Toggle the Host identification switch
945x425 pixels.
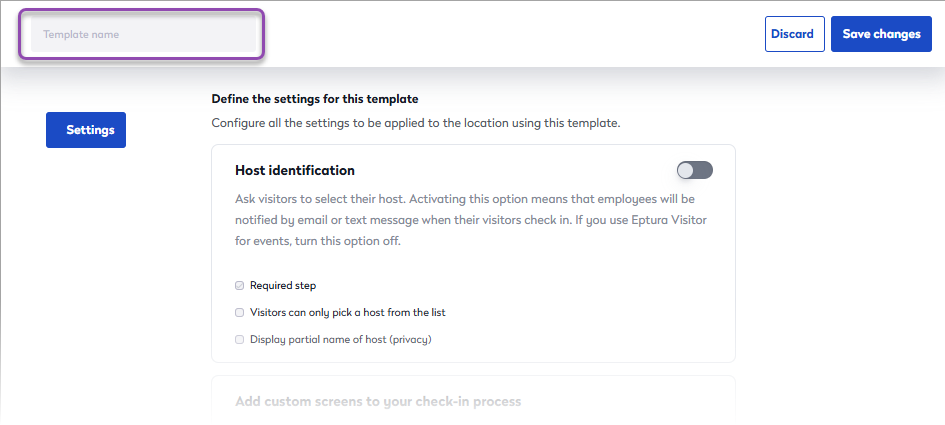(x=695, y=171)
